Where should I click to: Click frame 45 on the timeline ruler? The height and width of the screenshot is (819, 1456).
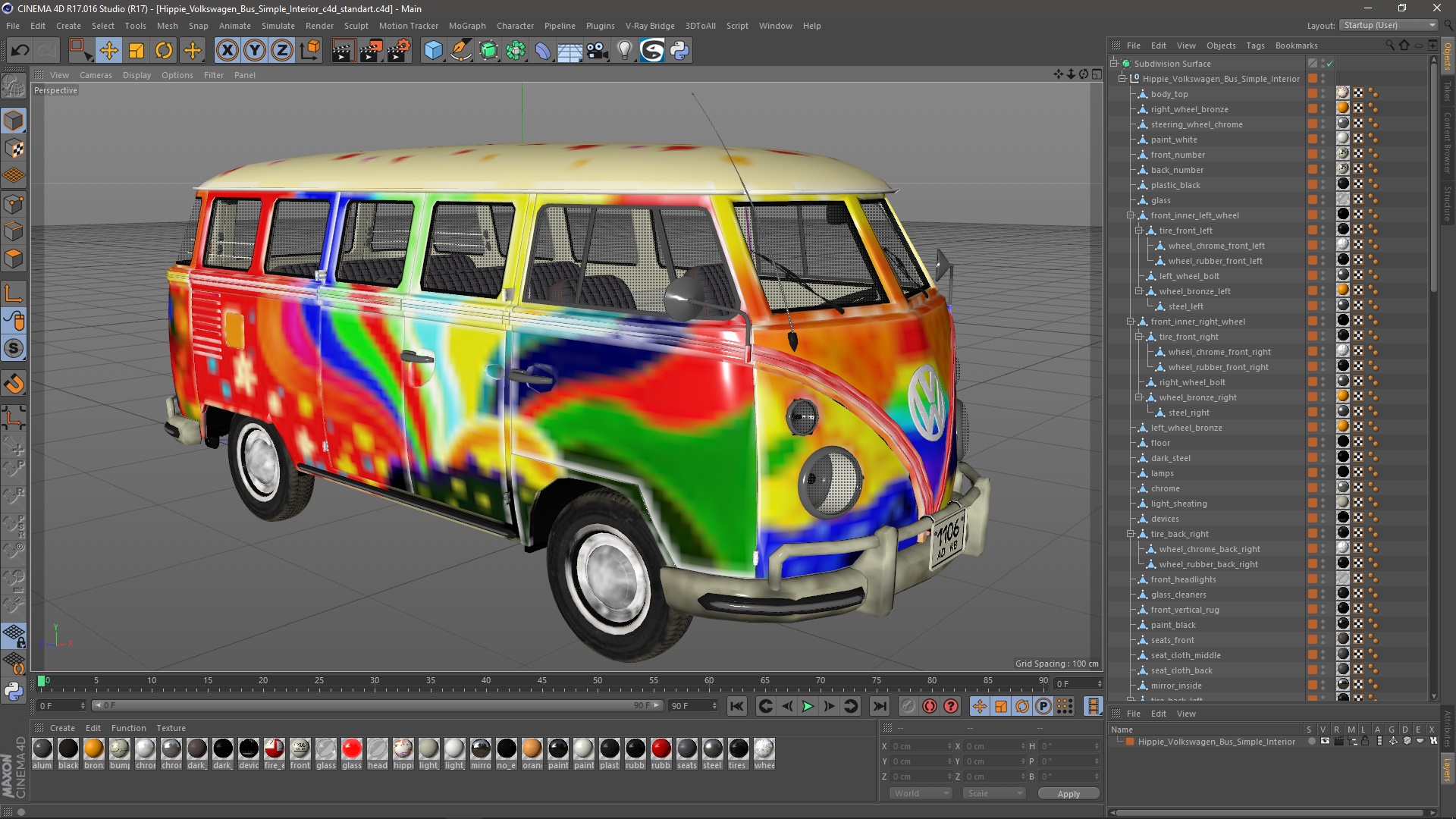[x=541, y=681]
